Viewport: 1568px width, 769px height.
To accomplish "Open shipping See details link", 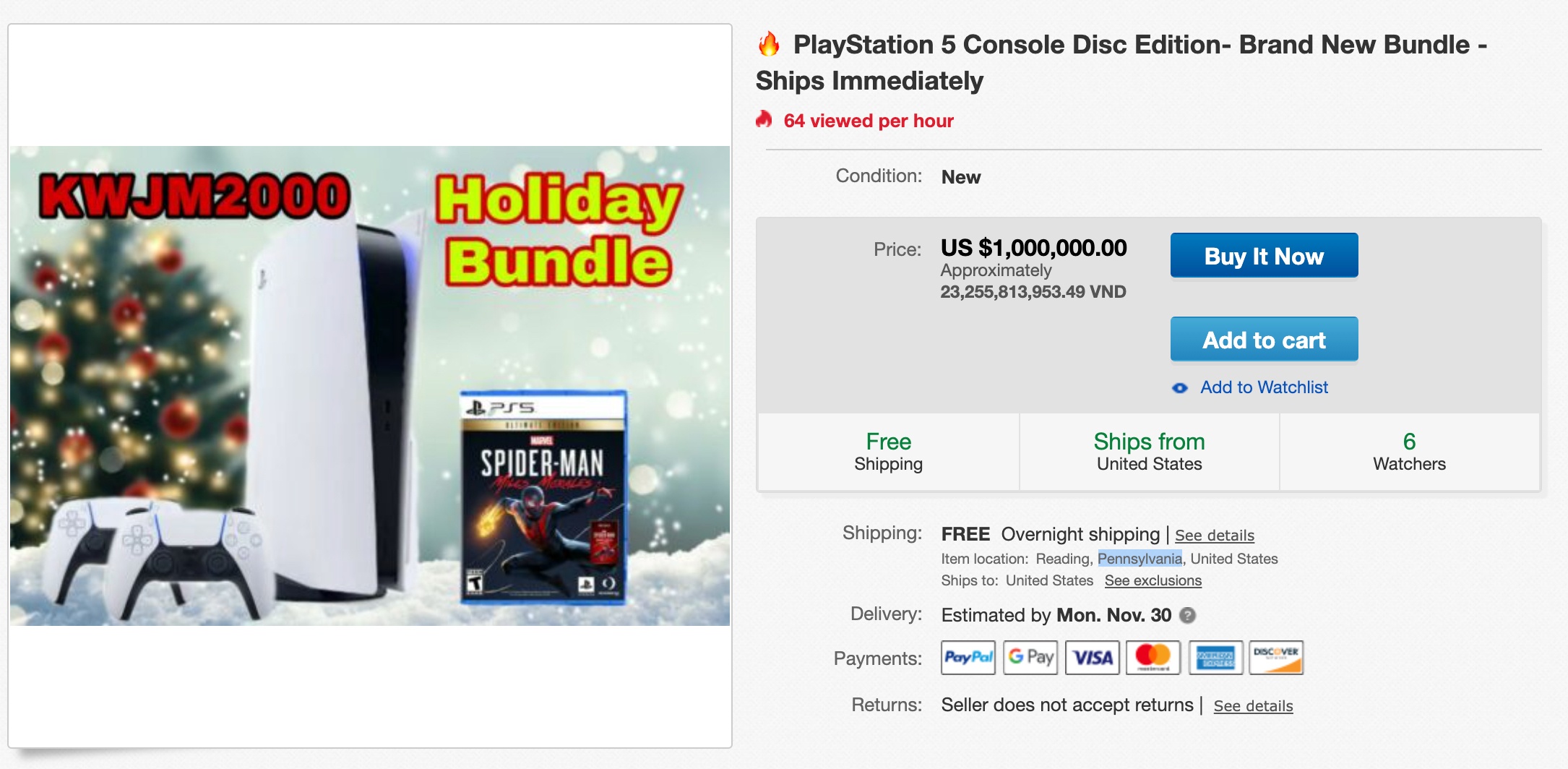I will 1214,536.
